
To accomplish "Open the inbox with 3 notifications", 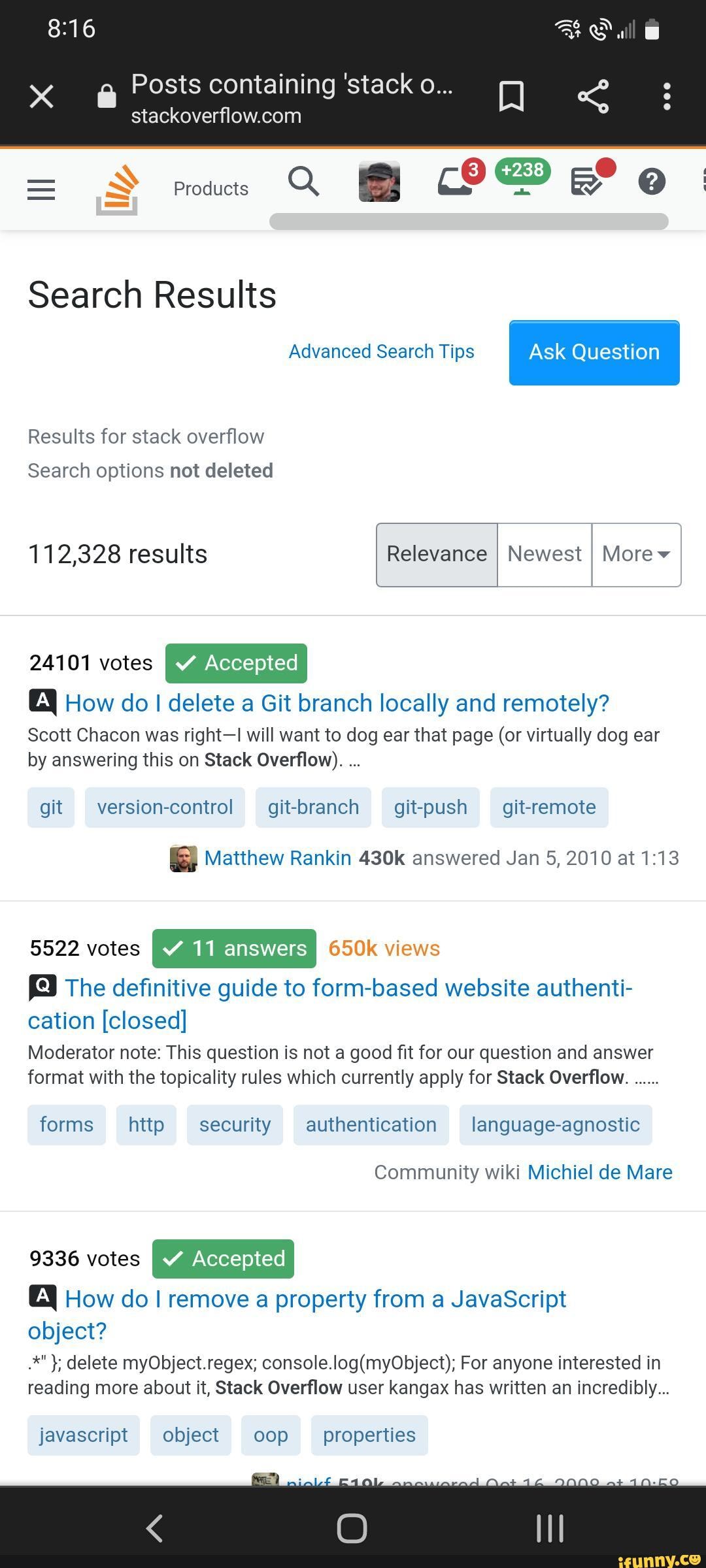I will pos(456,182).
